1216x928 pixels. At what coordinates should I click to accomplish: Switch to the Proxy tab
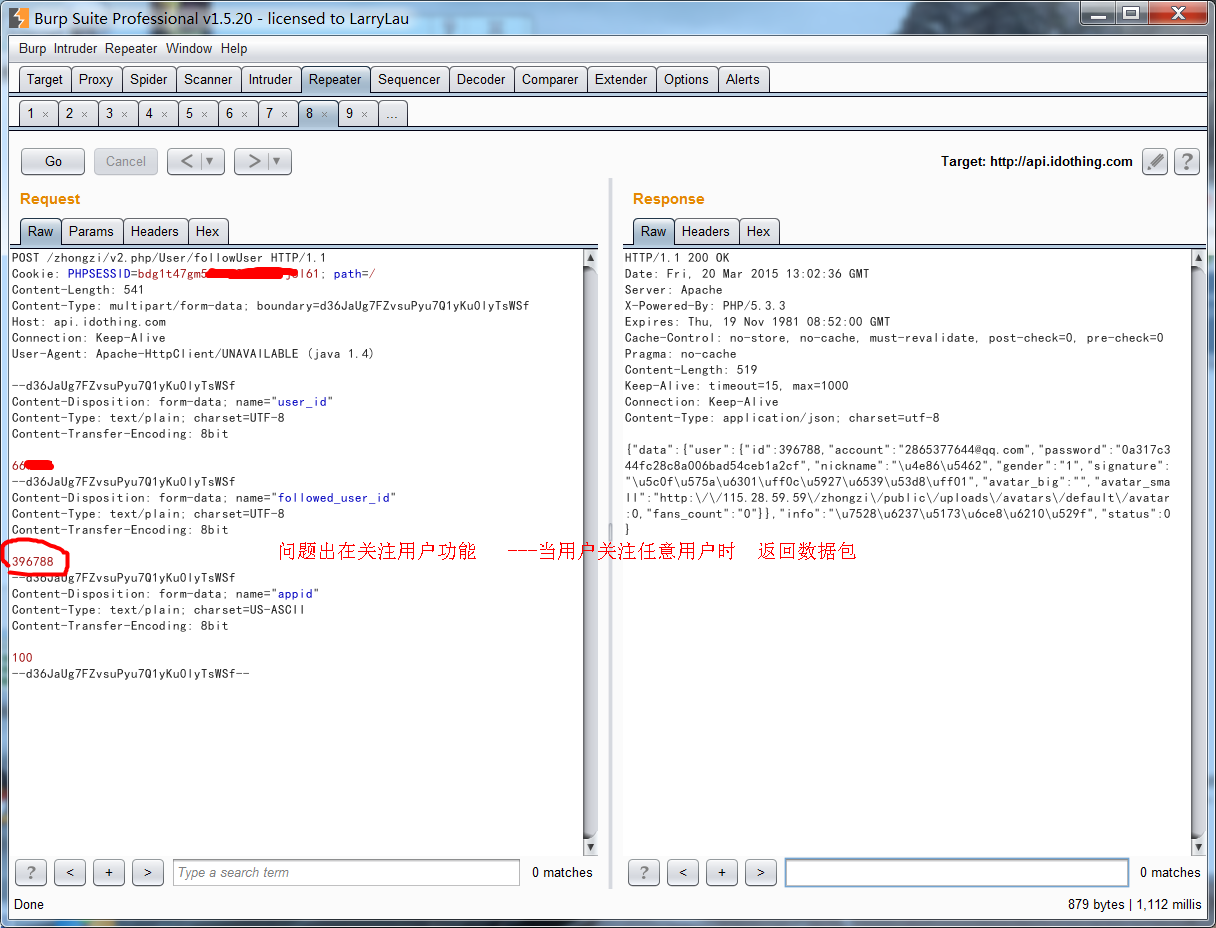96,79
